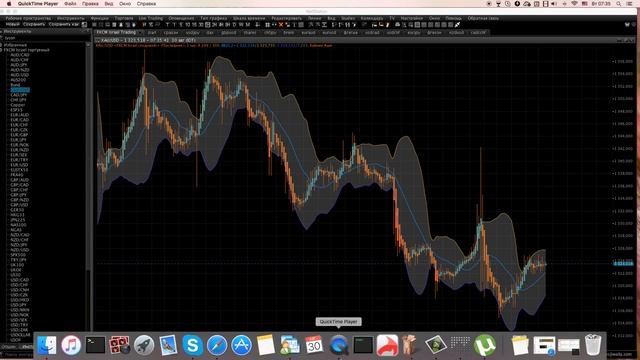Click the Сохранить как button
The image size is (640, 360).
pyautogui.click(x=64, y=24)
